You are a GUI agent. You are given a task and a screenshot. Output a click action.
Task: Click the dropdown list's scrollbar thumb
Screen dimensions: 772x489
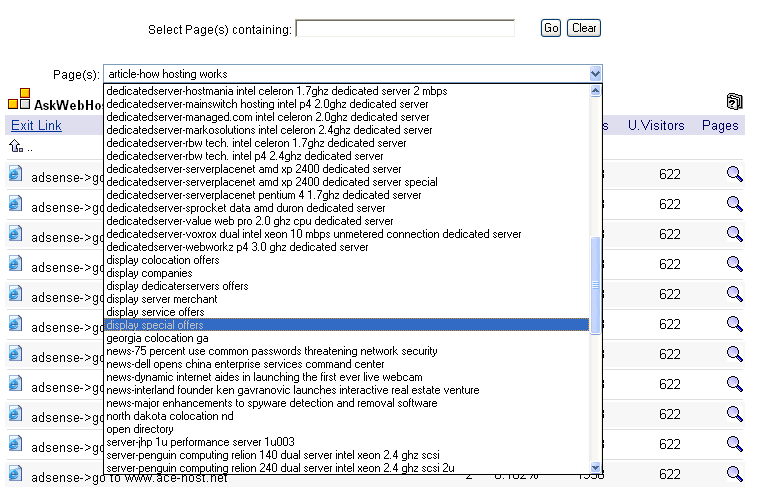click(596, 285)
